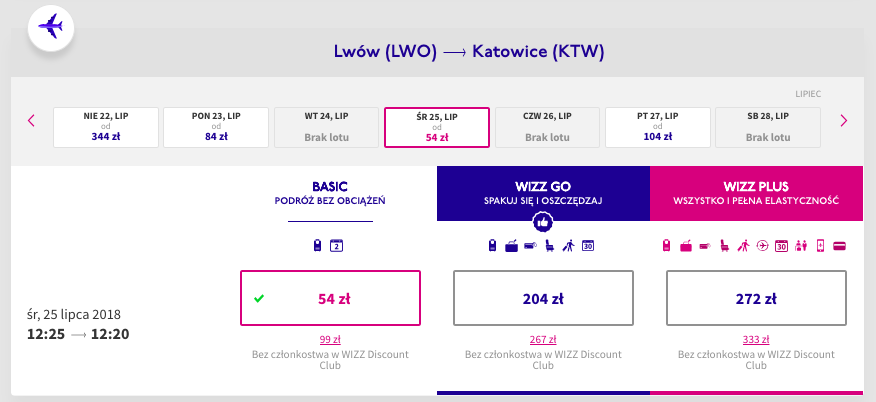Go to previous dates with left arrow
The height and width of the screenshot is (402, 876).
click(x=31, y=121)
